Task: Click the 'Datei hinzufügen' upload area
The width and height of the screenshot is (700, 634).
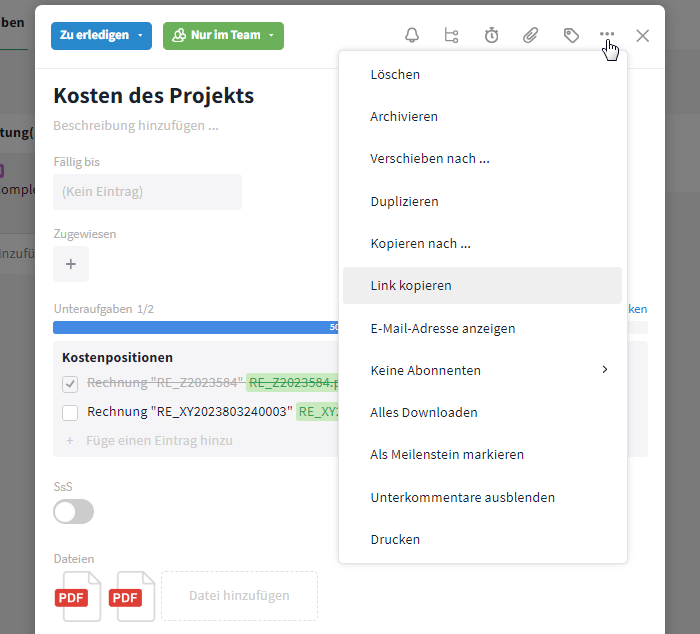Action: 239,596
